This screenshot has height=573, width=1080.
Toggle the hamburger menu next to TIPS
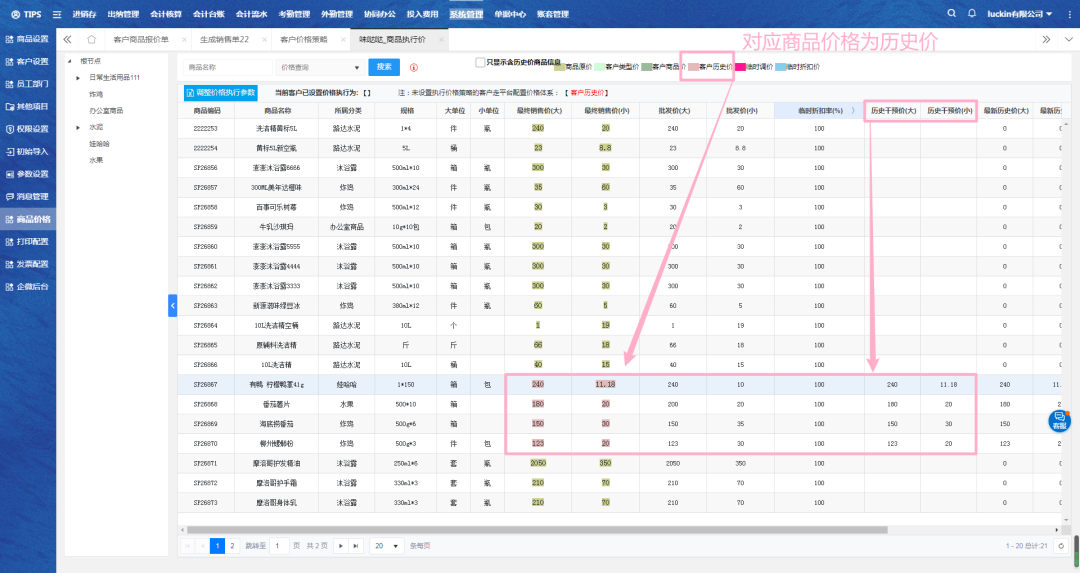click(57, 15)
